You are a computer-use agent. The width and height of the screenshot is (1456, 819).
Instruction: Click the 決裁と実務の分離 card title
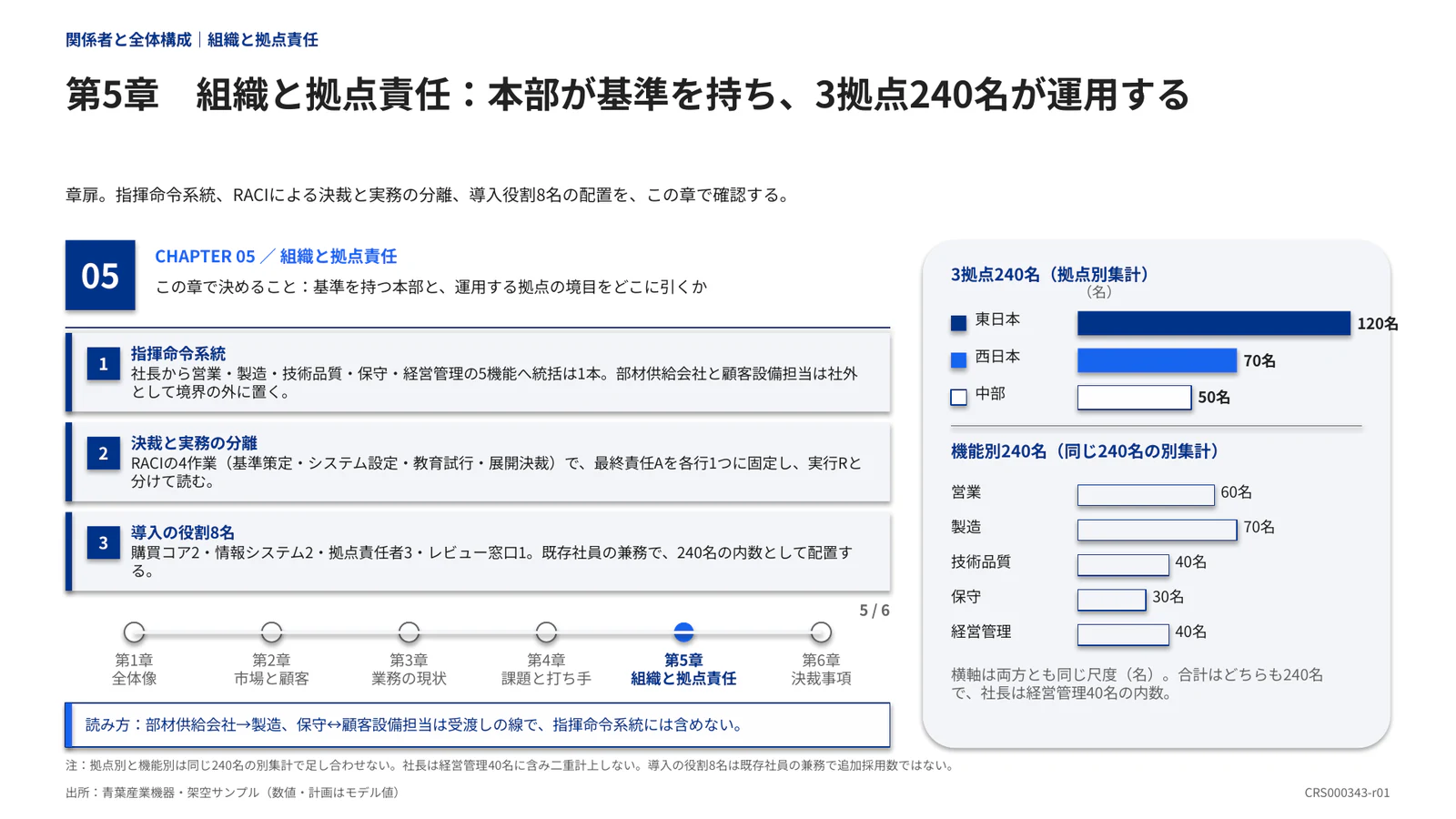(194, 442)
